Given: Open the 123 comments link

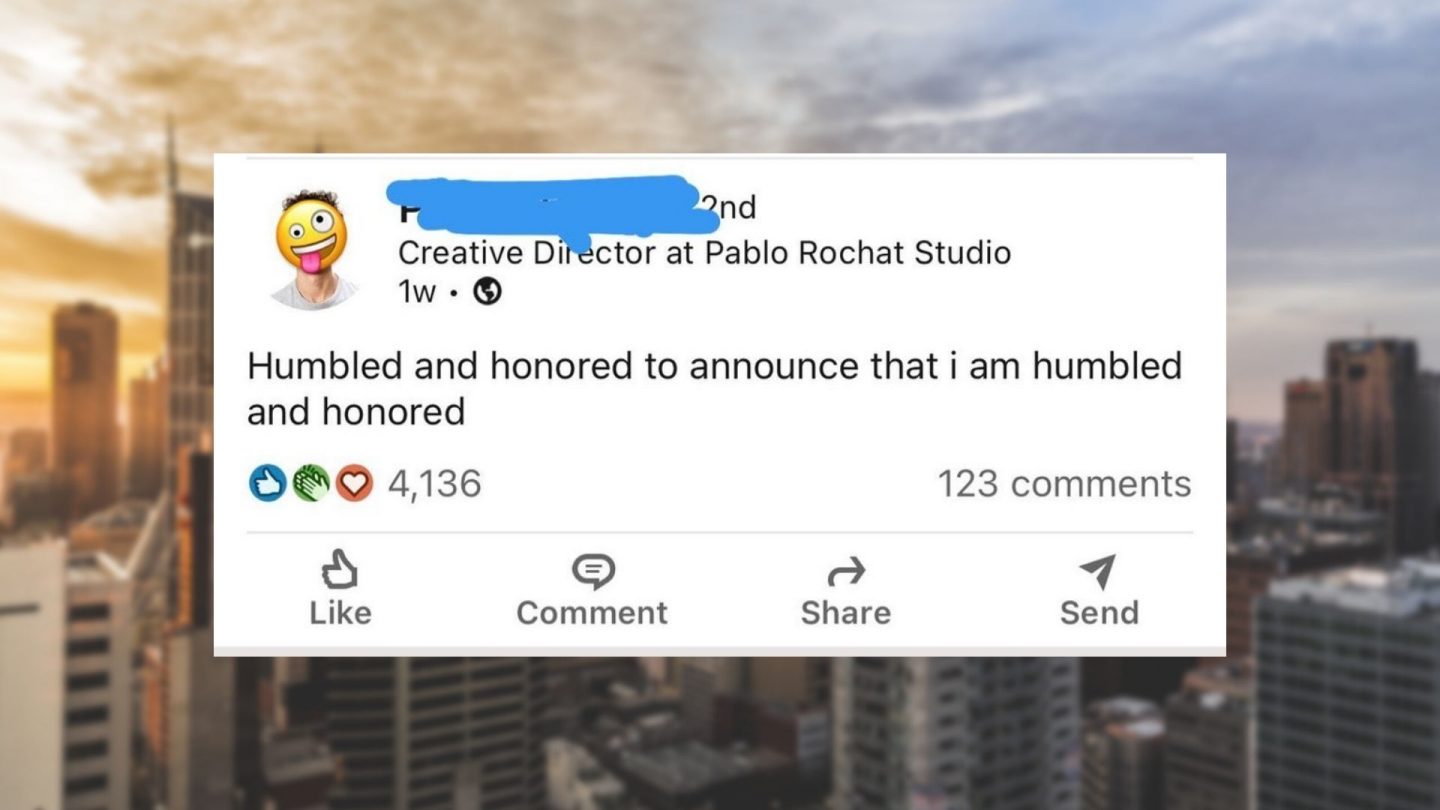Looking at the screenshot, I should [1064, 484].
